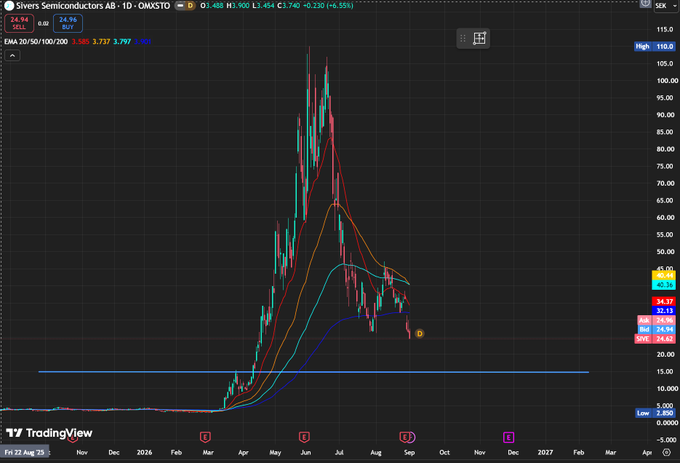Open the SEK currency dropdown
The width and height of the screenshot is (680, 463).
pyautogui.click(x=666, y=6)
